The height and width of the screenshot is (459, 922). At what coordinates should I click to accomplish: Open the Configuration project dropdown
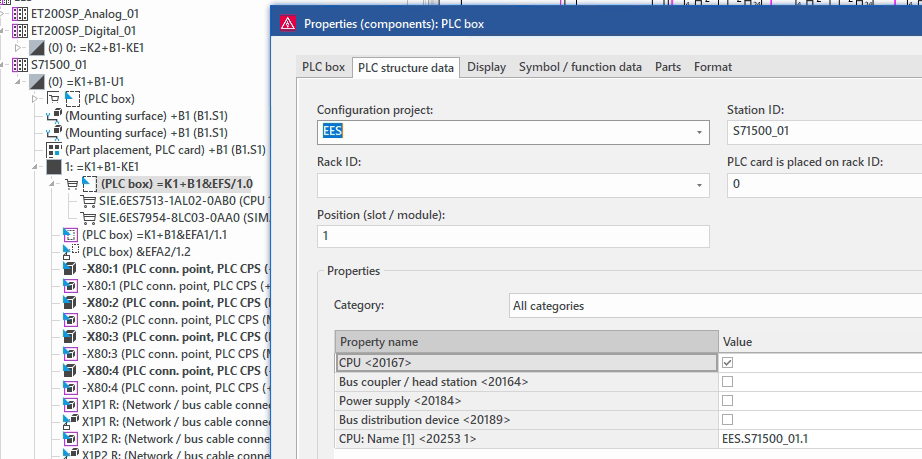698,132
